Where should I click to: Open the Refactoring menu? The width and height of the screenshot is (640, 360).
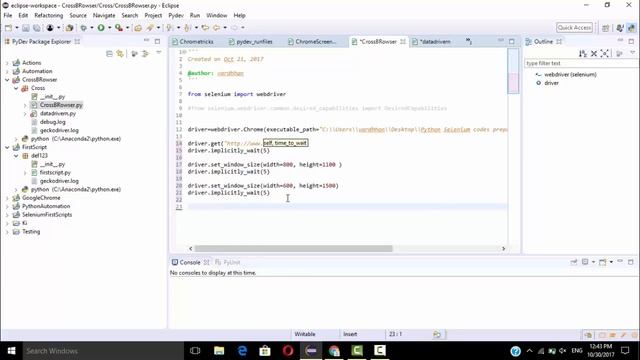coord(49,16)
